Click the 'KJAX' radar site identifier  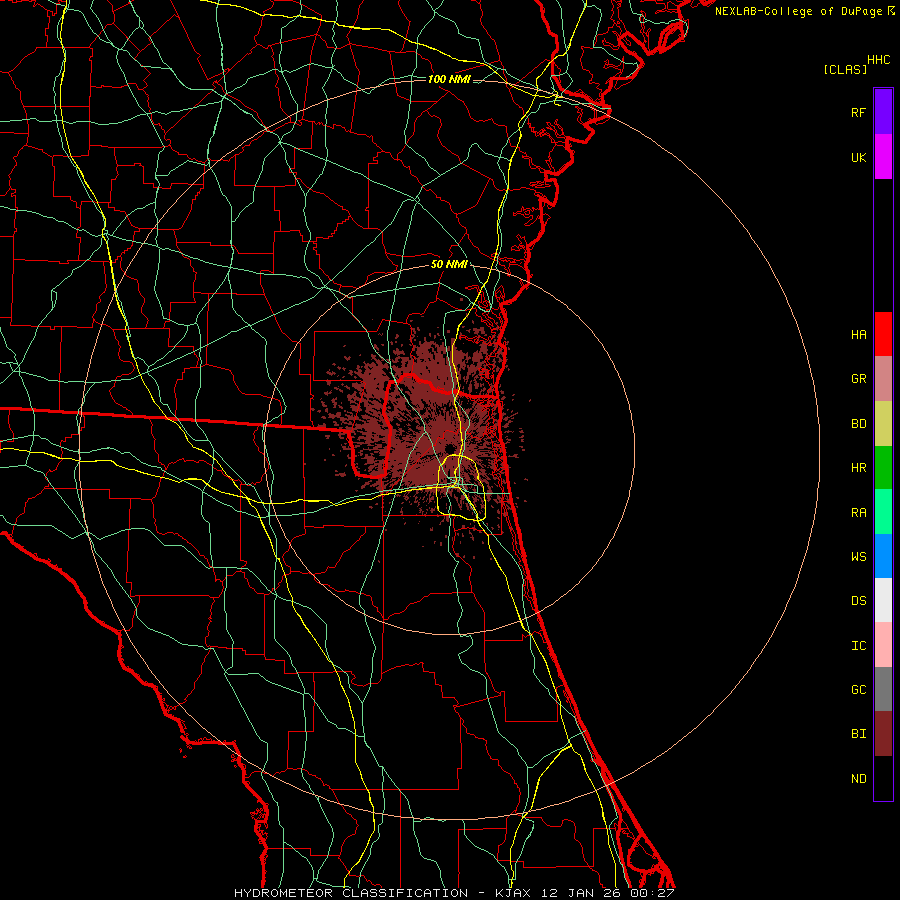click(513, 893)
